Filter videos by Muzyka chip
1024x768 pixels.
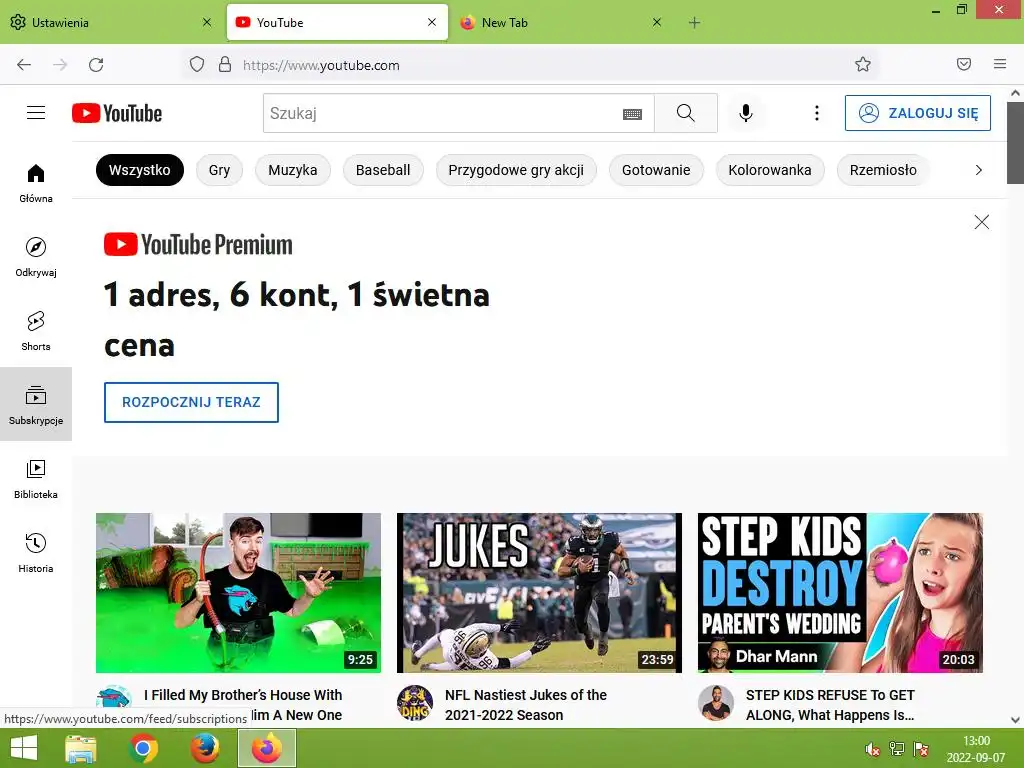pos(293,170)
